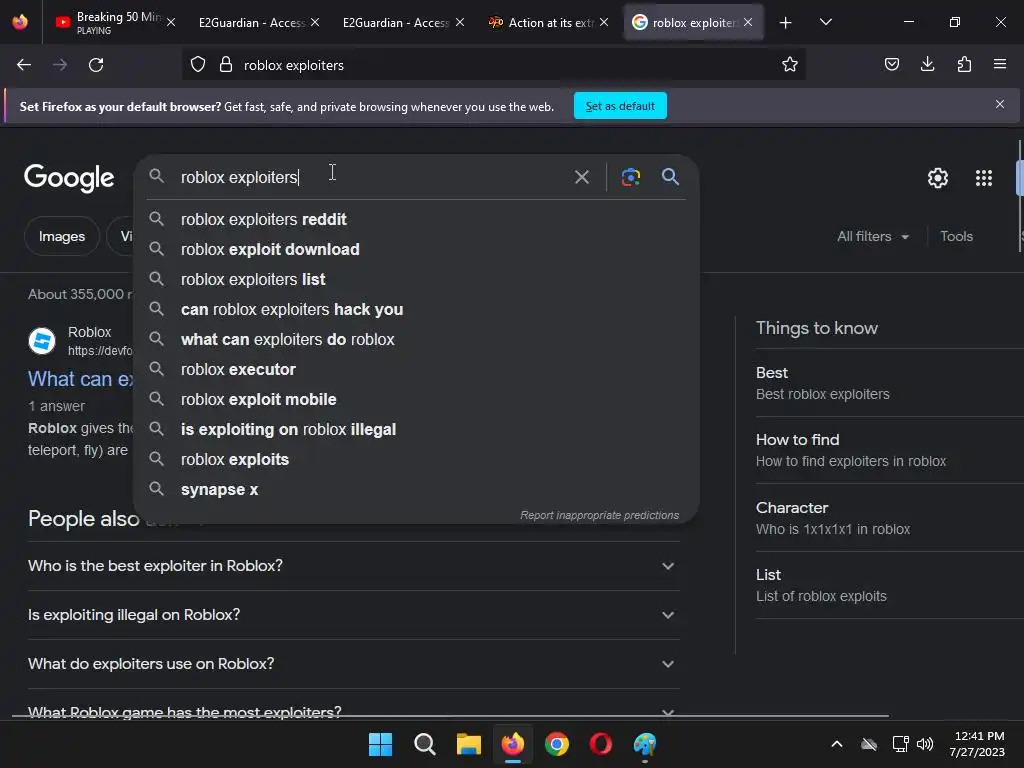The image size is (1024, 768).
Task: Choose suggestion is exploiting on roblox illegal
Action: [416, 430]
